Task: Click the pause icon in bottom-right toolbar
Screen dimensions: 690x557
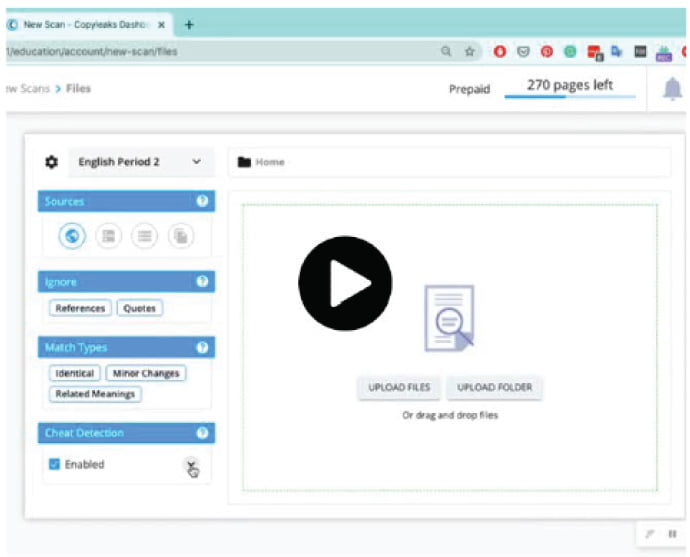Action: pyautogui.click(x=672, y=534)
